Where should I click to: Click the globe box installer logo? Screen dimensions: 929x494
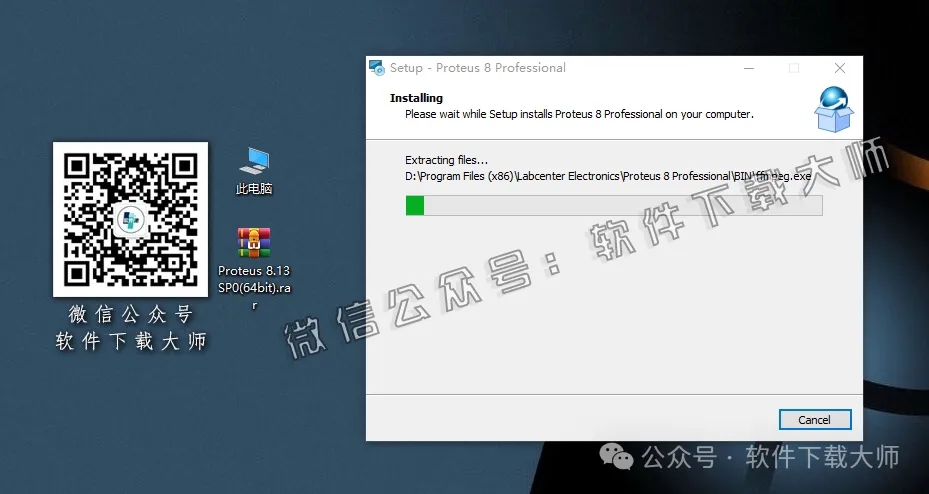coord(834,110)
